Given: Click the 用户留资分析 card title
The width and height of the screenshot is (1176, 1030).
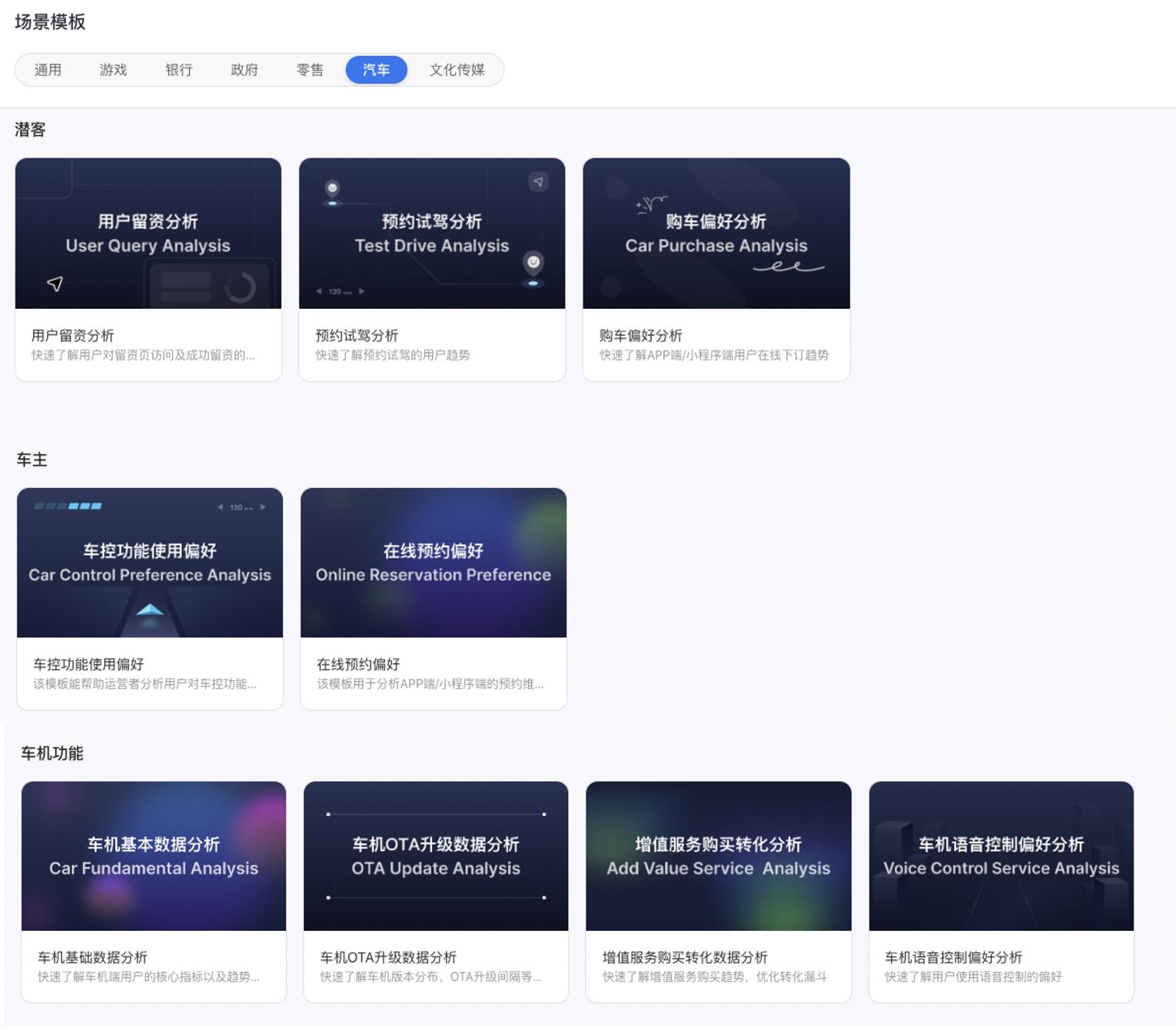Looking at the screenshot, I should coord(72,336).
